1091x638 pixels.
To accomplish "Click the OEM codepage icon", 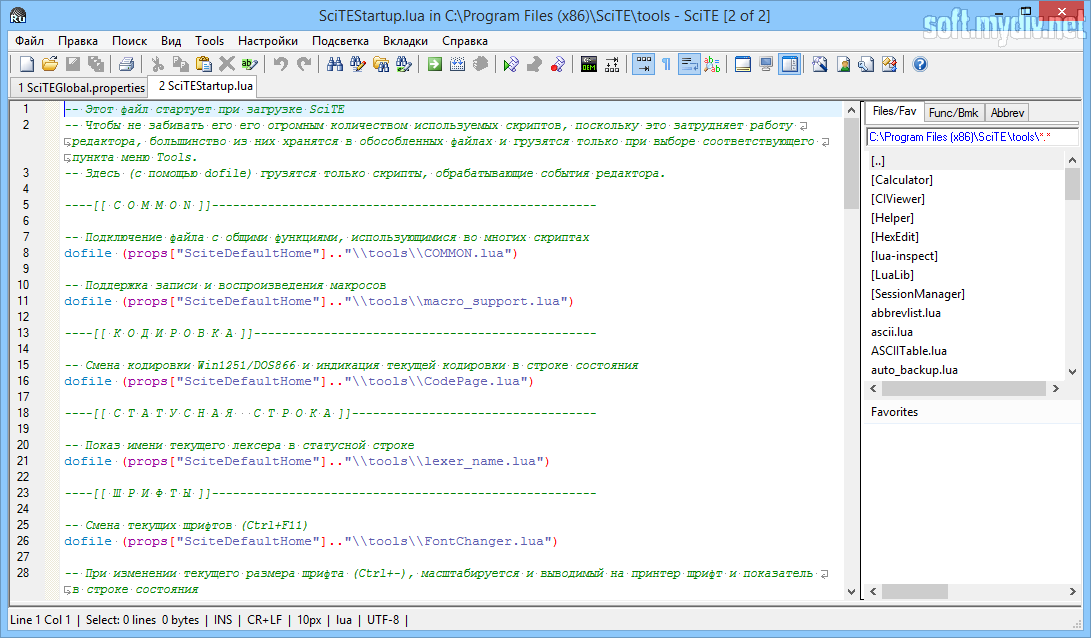I will click(589, 65).
